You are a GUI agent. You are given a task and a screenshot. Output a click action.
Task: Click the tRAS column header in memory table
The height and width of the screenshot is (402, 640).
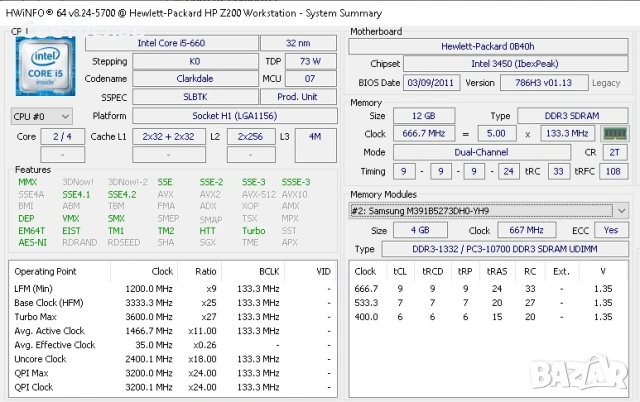[497, 271]
